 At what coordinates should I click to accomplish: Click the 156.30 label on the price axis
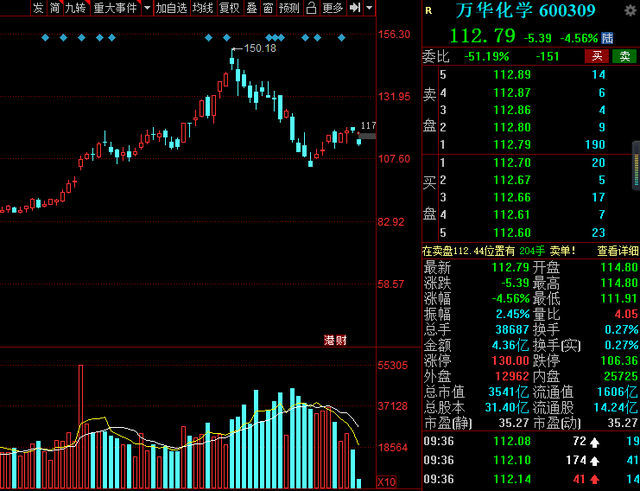coord(394,34)
